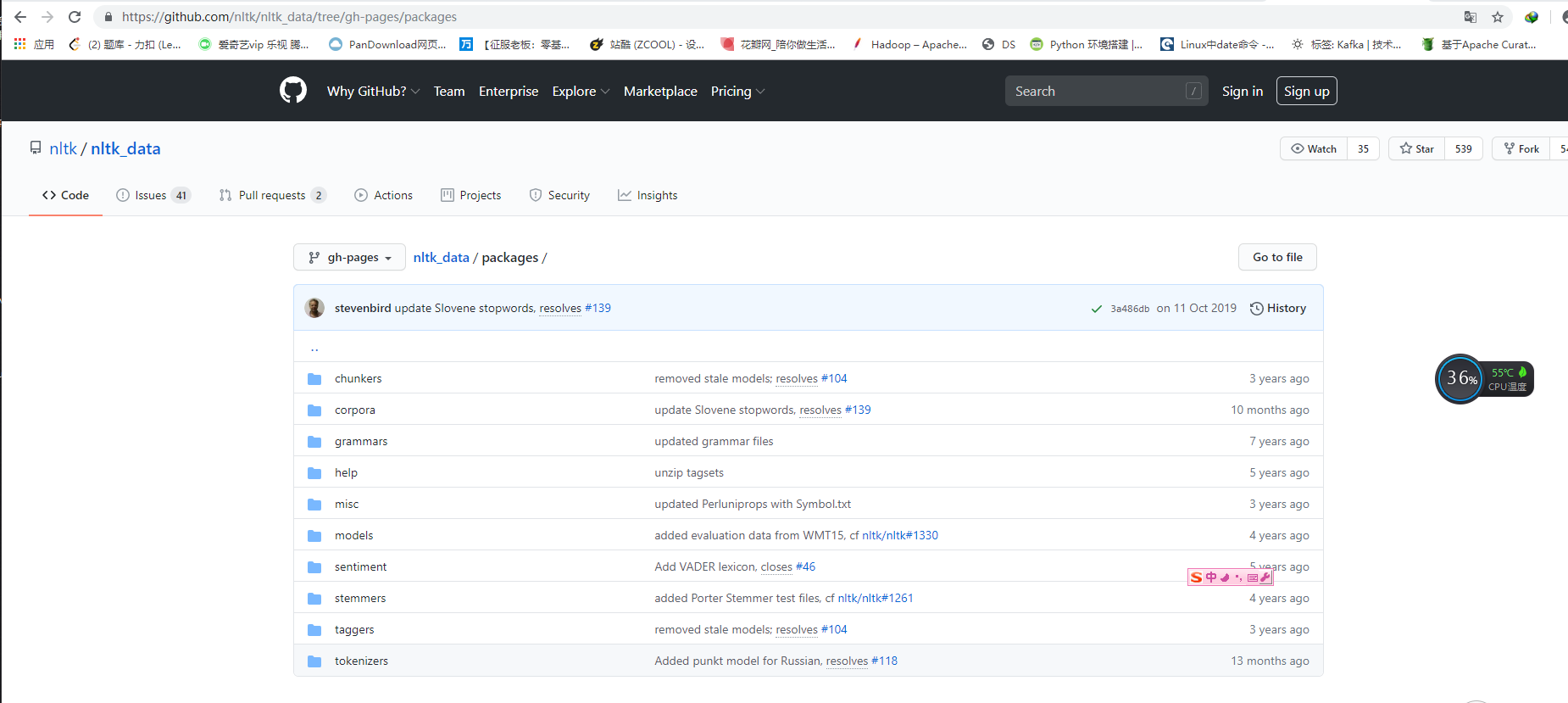Open the gh-pages branch selector
This screenshot has height=703, width=1568.
[349, 257]
